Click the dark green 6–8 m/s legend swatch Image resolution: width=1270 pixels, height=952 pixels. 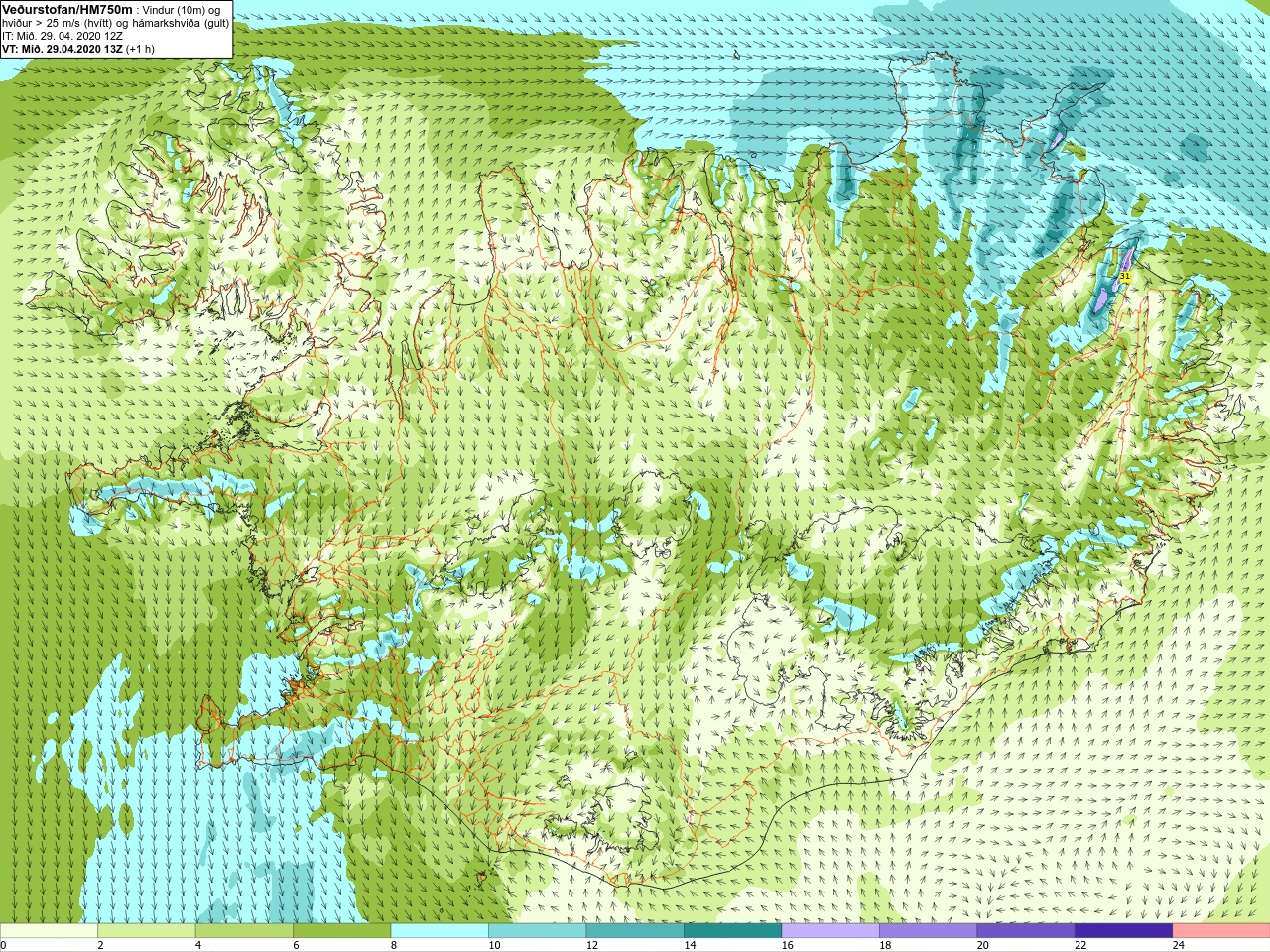point(342,931)
